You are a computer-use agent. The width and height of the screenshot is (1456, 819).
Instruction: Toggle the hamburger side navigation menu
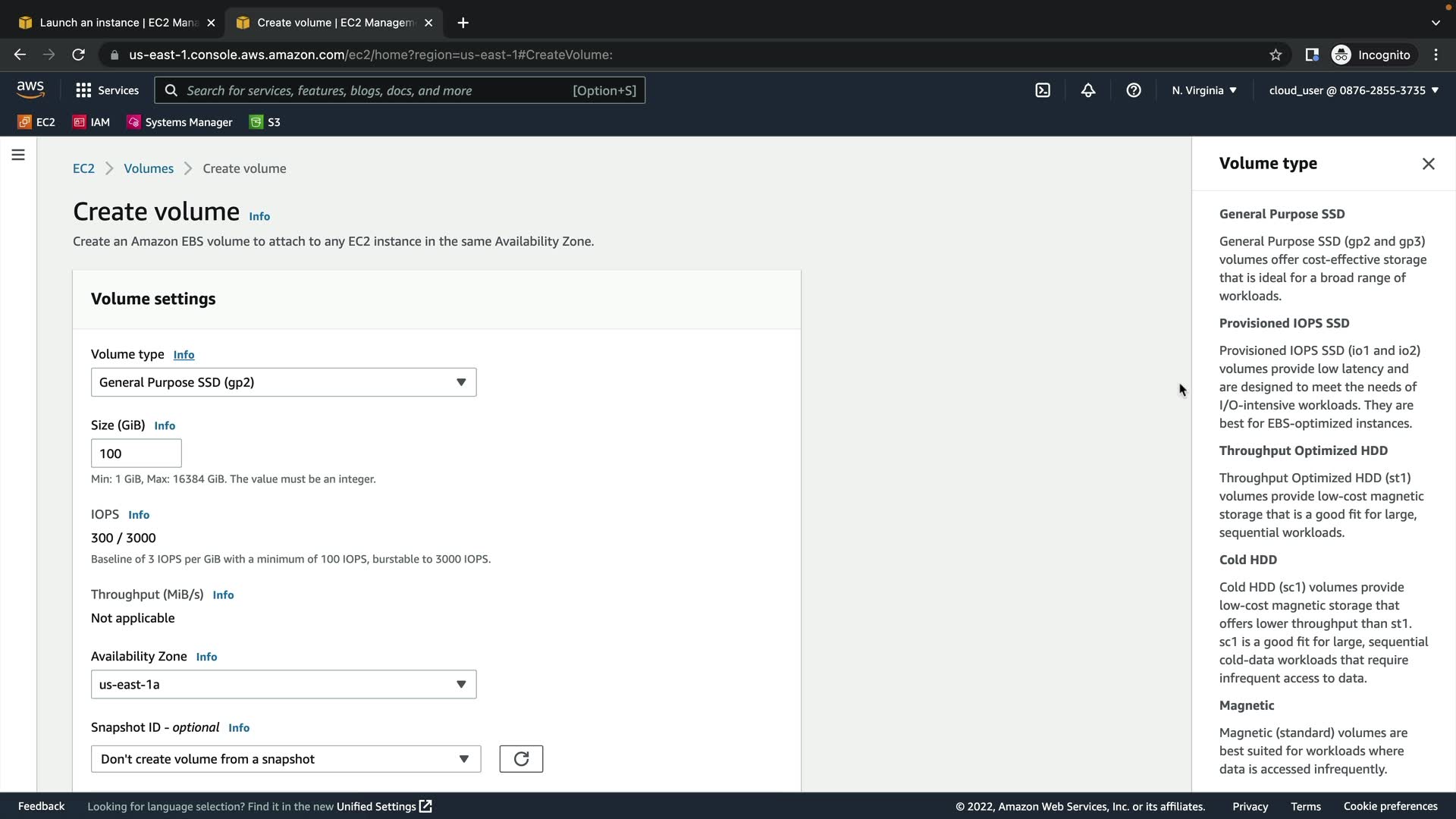[x=18, y=155]
